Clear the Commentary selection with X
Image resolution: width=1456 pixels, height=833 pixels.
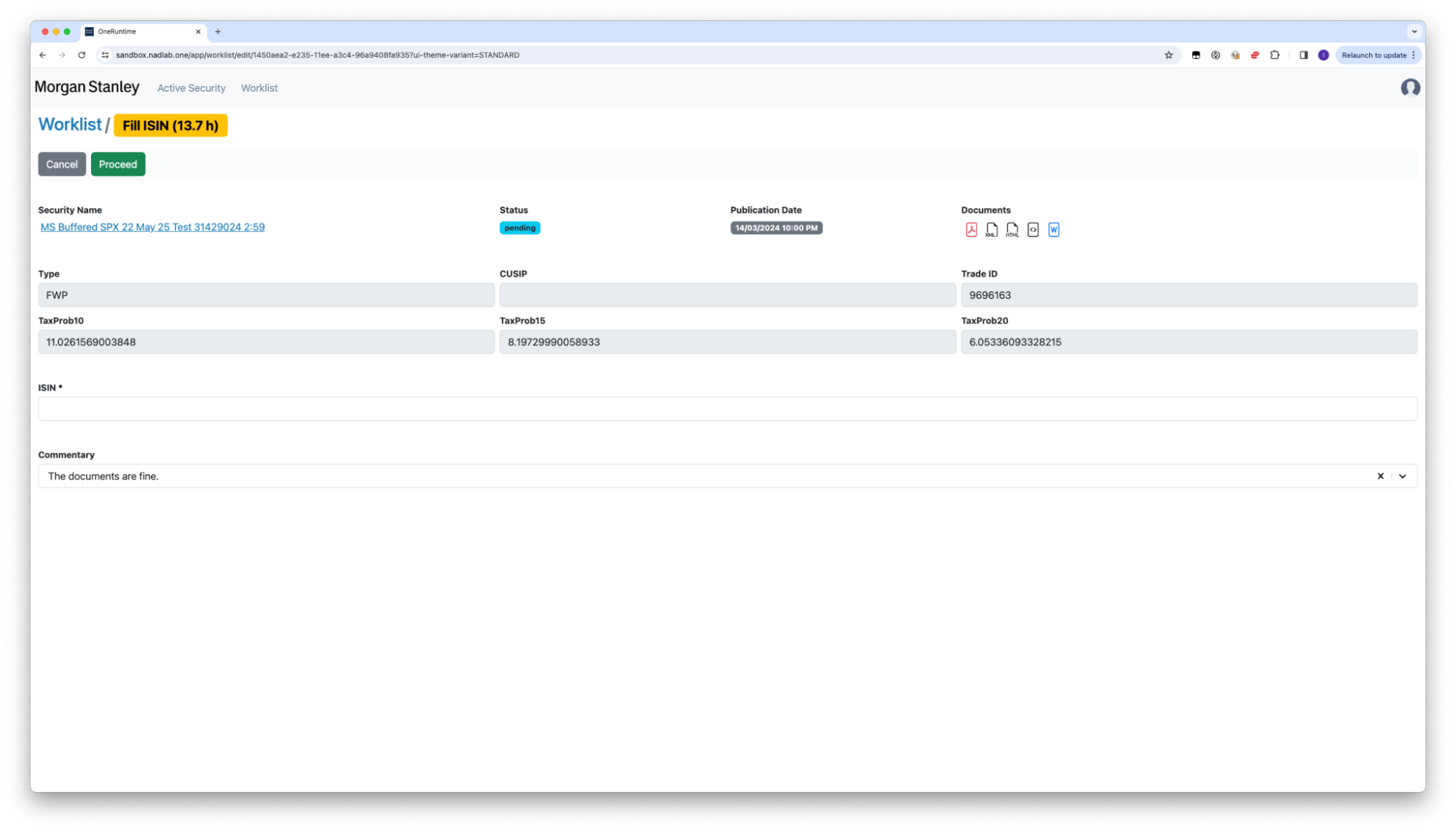1380,476
